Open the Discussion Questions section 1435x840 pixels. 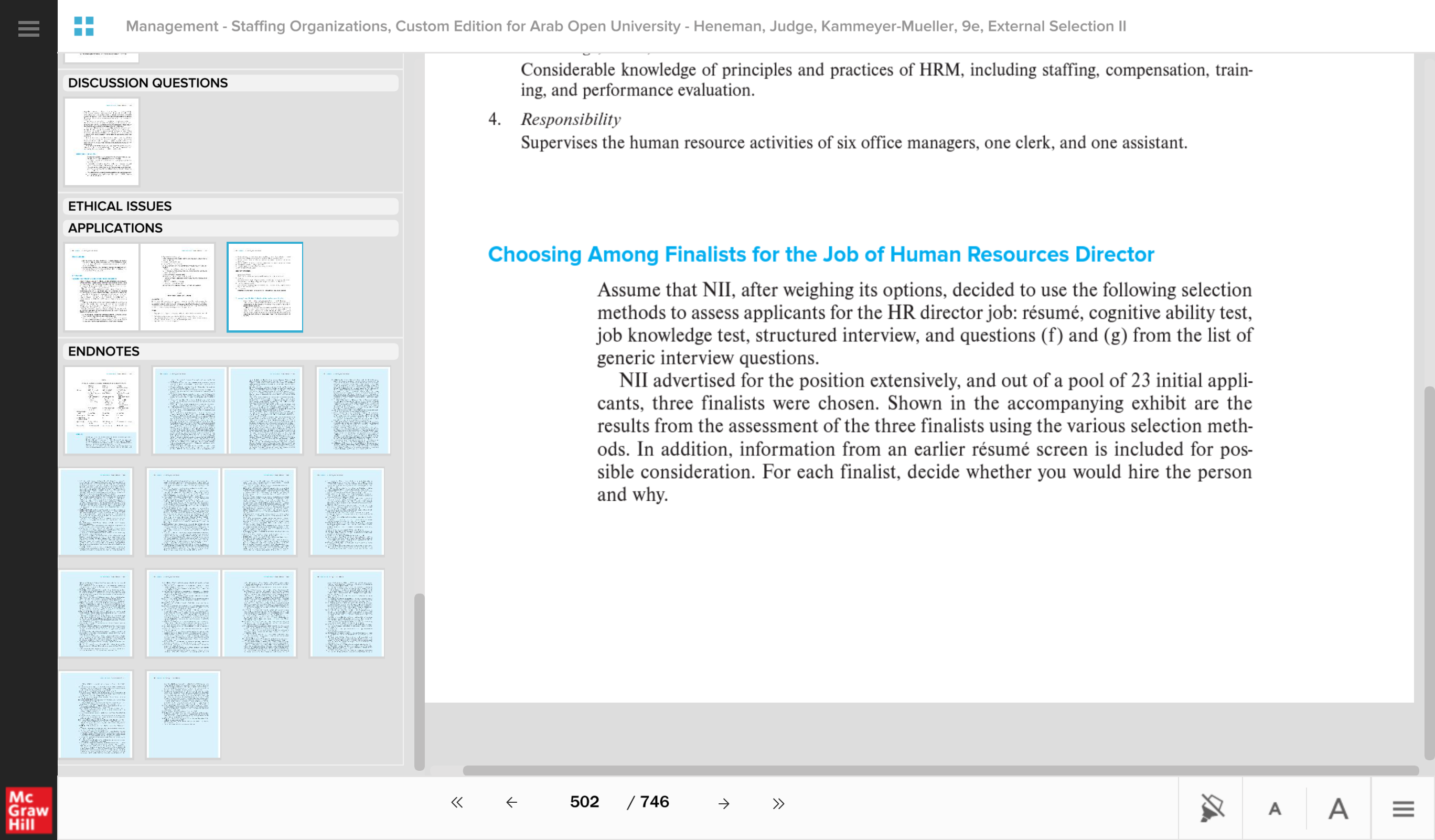(x=231, y=83)
